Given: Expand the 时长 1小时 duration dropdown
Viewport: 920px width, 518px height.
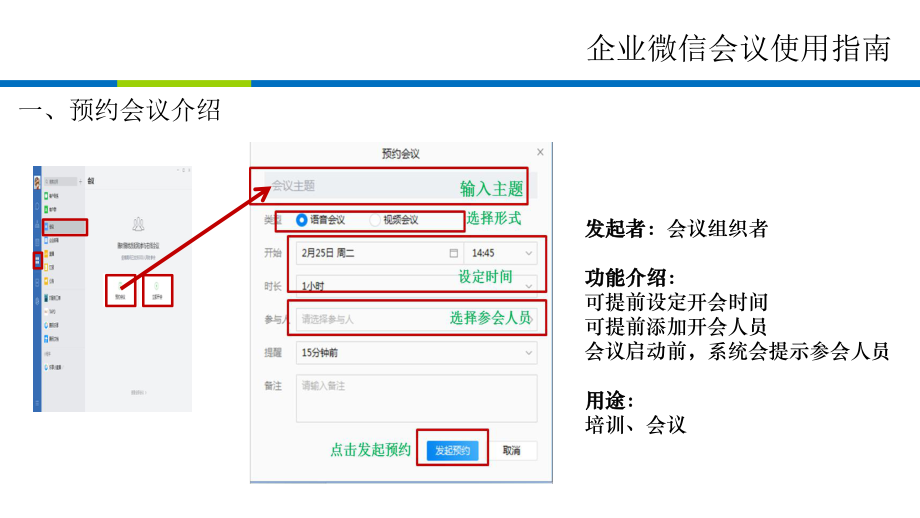Looking at the screenshot, I should coord(416,285).
